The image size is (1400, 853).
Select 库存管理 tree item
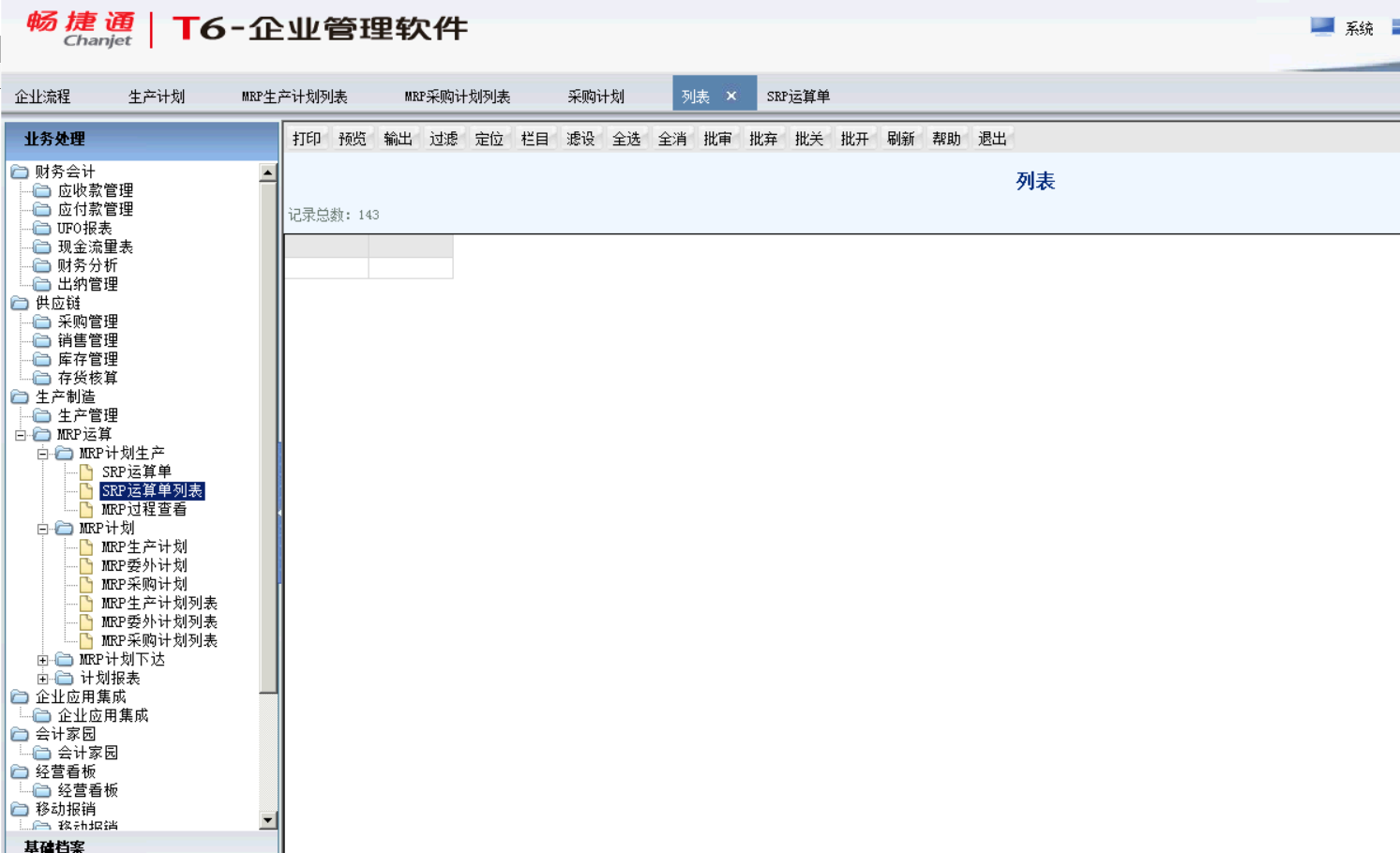point(88,359)
